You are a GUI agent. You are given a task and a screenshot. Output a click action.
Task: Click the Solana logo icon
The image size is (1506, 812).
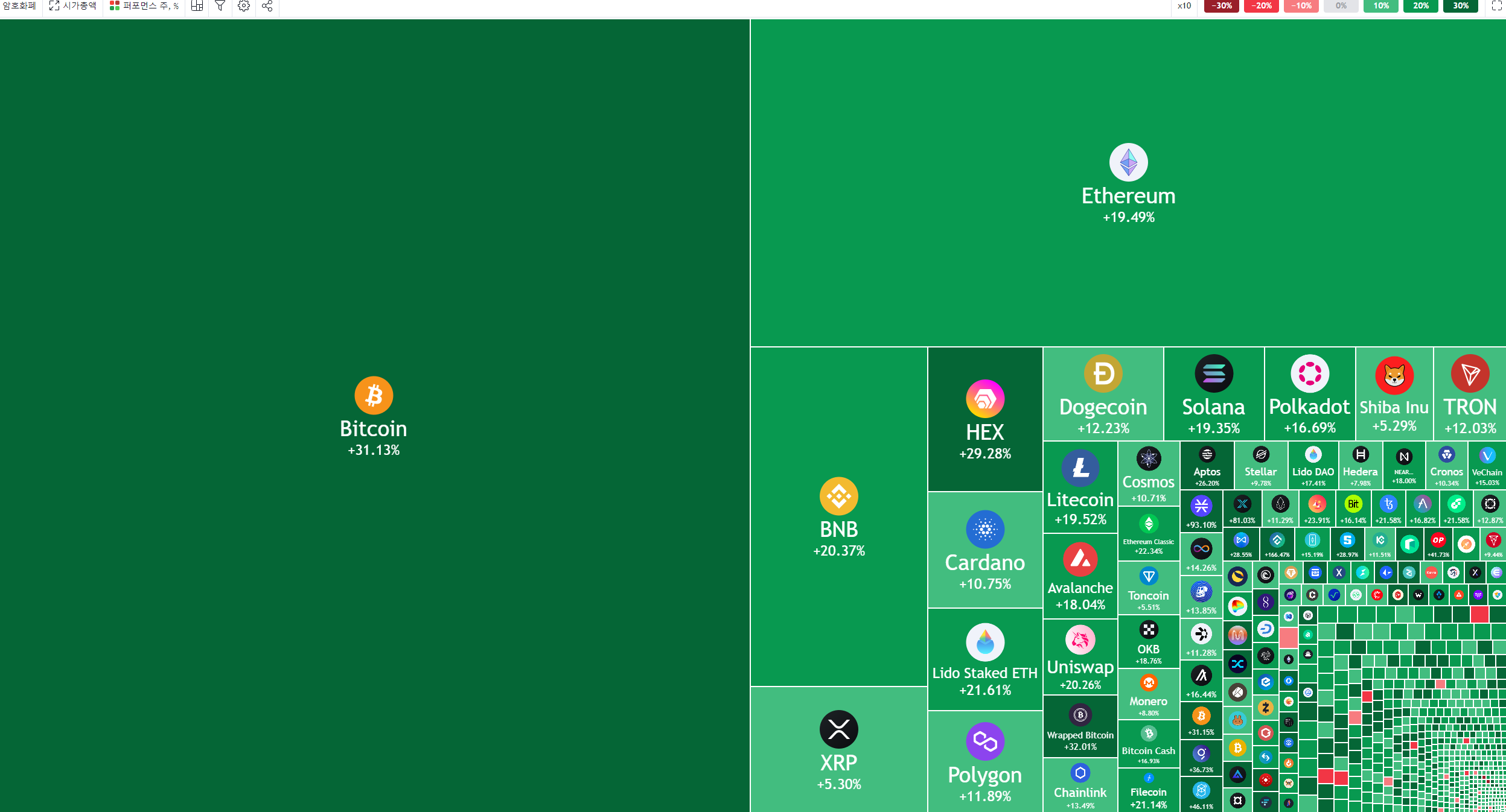(1214, 374)
